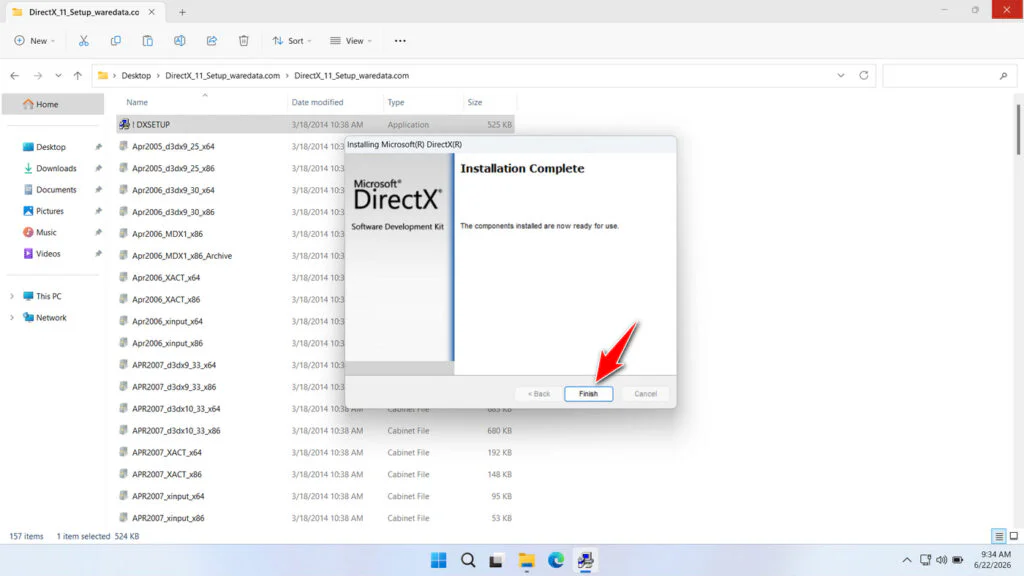The image size is (1024, 576).
Task: Select file APR2007_d3dx10_33_x86
Action: [176, 431]
